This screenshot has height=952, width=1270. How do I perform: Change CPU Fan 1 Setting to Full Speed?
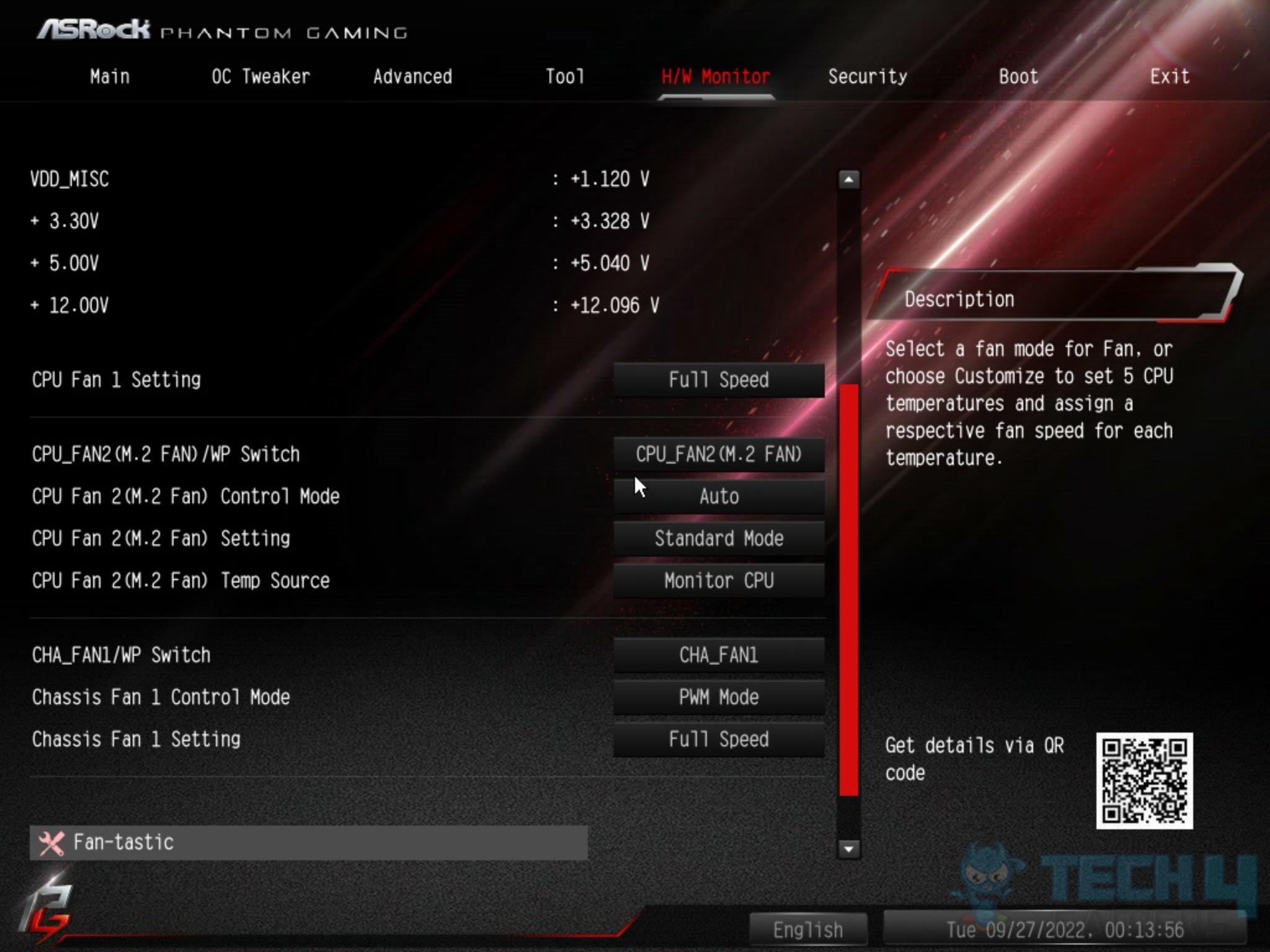[718, 379]
